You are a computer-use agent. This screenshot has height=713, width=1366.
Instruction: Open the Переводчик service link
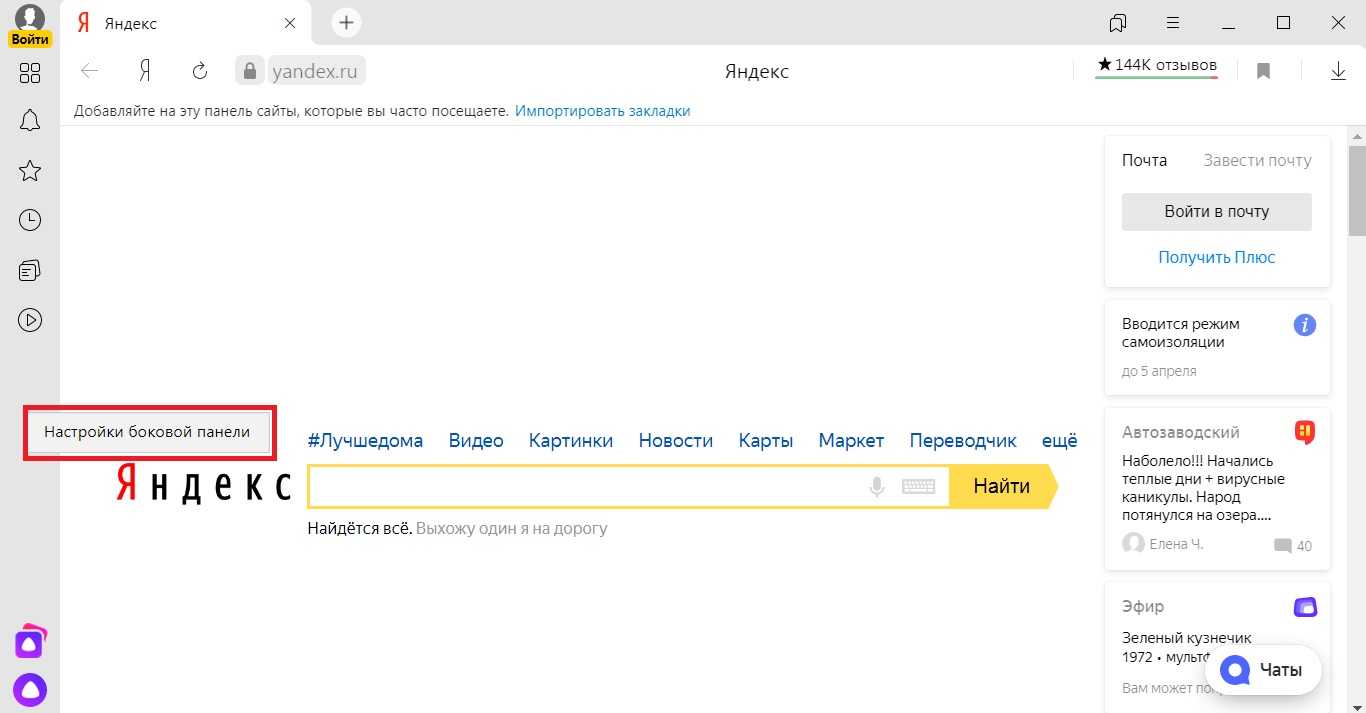pyautogui.click(x=963, y=440)
